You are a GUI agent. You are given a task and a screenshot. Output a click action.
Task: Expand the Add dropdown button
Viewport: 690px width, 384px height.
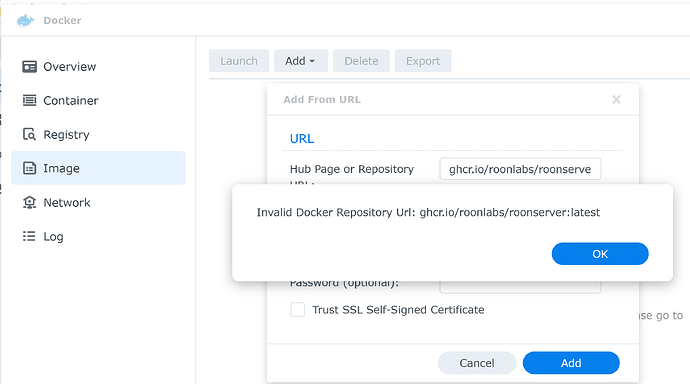pyautogui.click(x=301, y=61)
